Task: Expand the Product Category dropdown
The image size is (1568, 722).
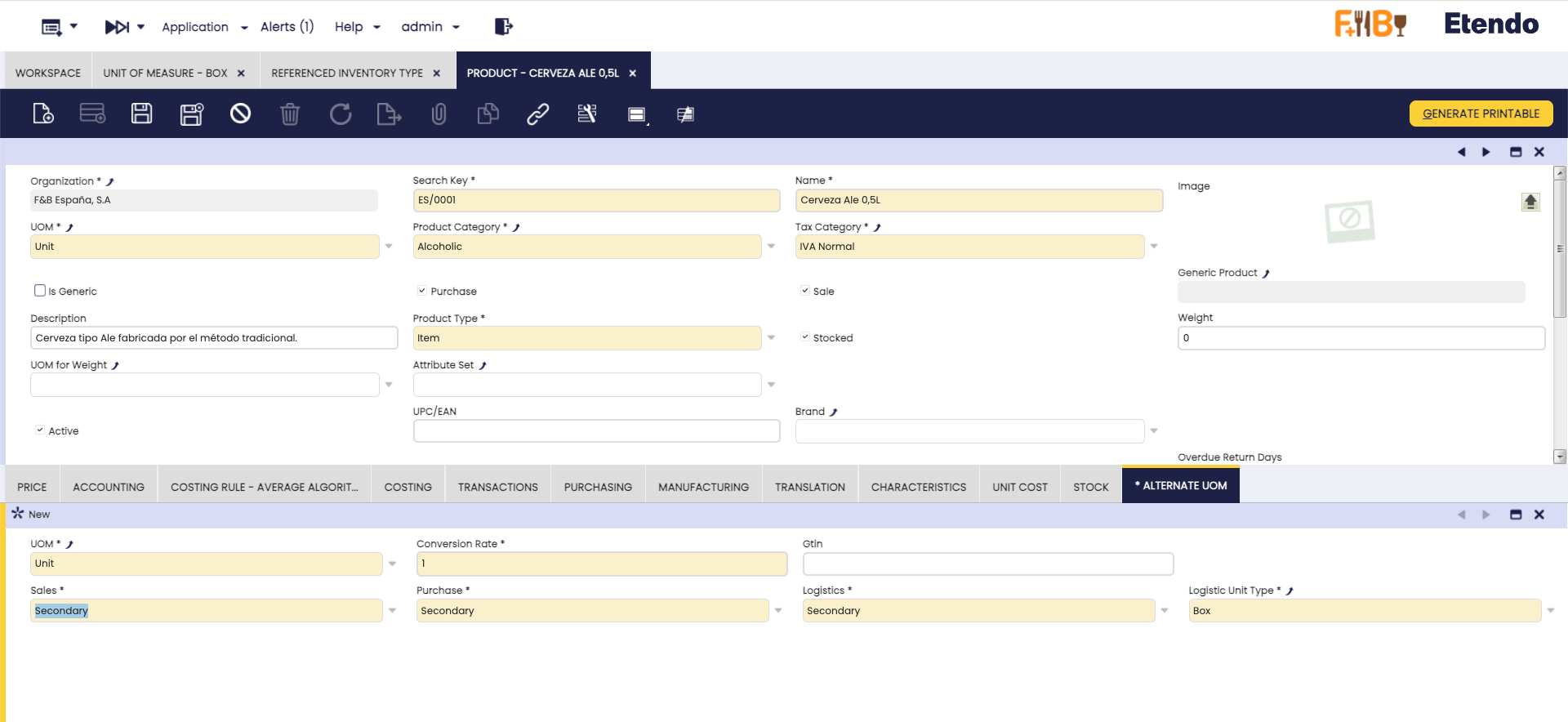Action: [771, 247]
